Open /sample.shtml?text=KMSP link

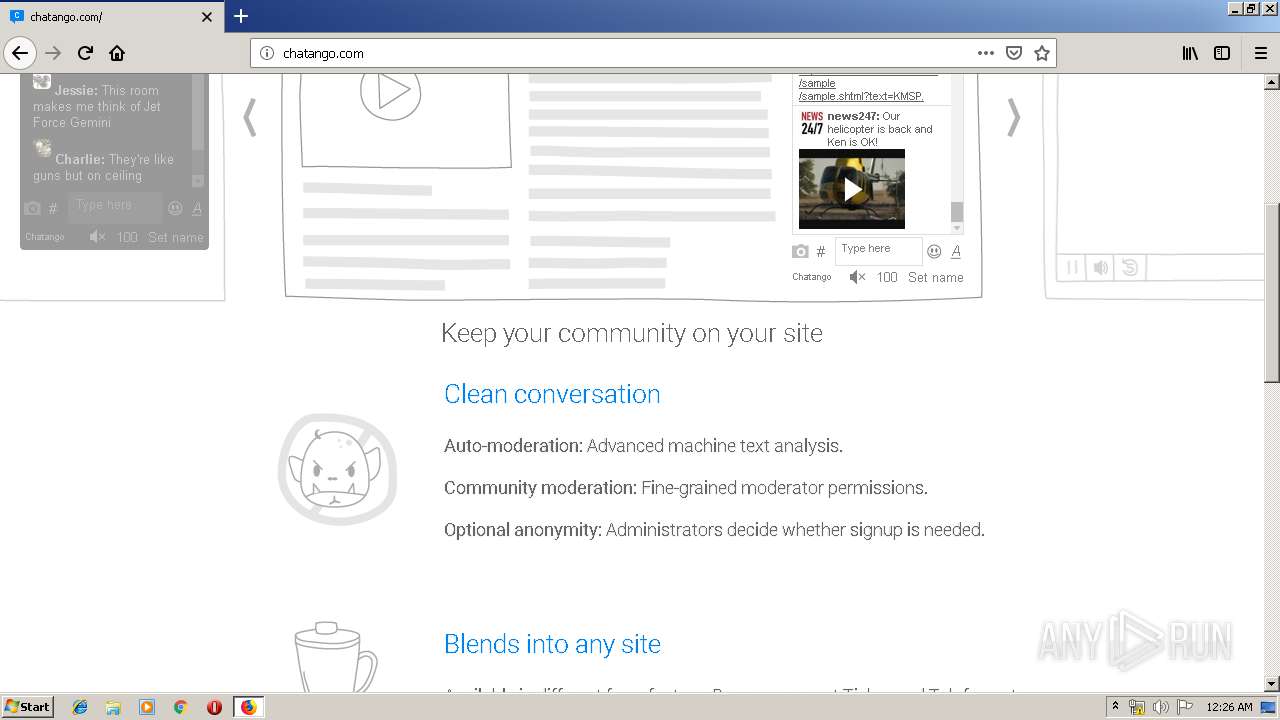[x=860, y=96]
